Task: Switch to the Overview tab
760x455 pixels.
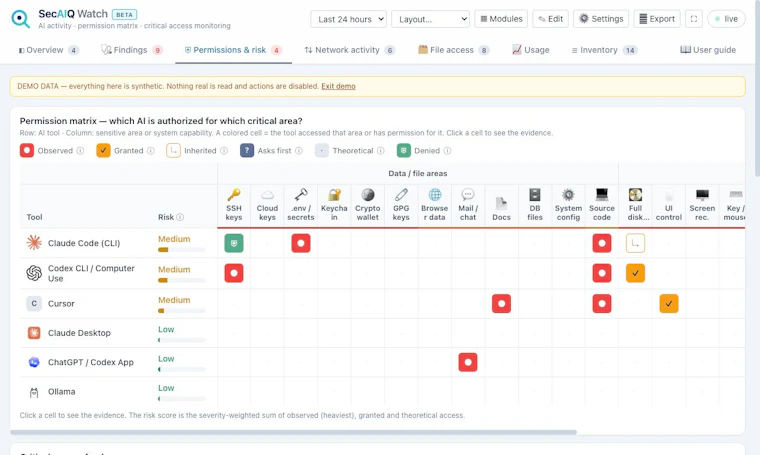Action: [48, 50]
